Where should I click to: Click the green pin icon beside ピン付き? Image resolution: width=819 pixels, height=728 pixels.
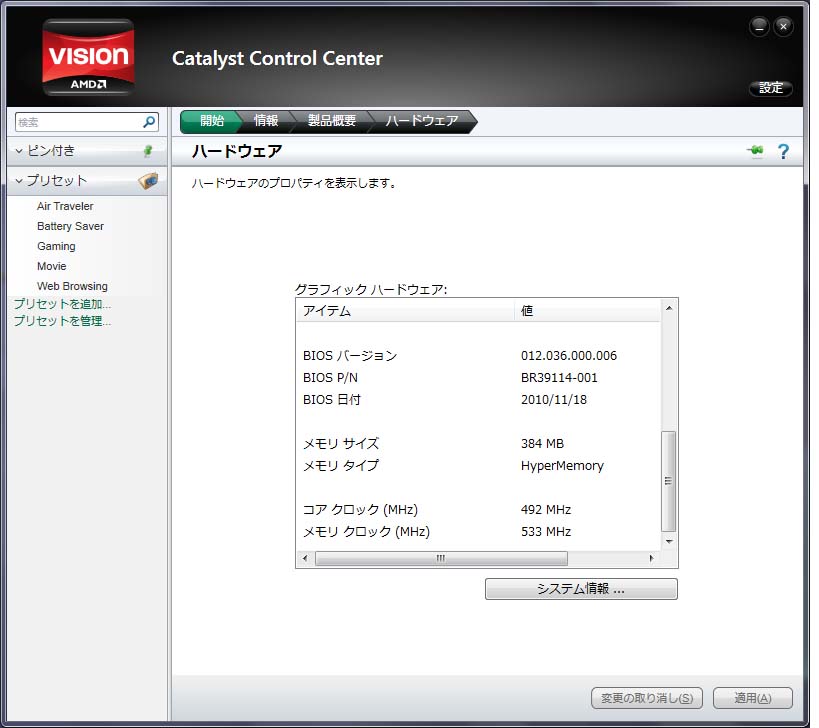148,151
